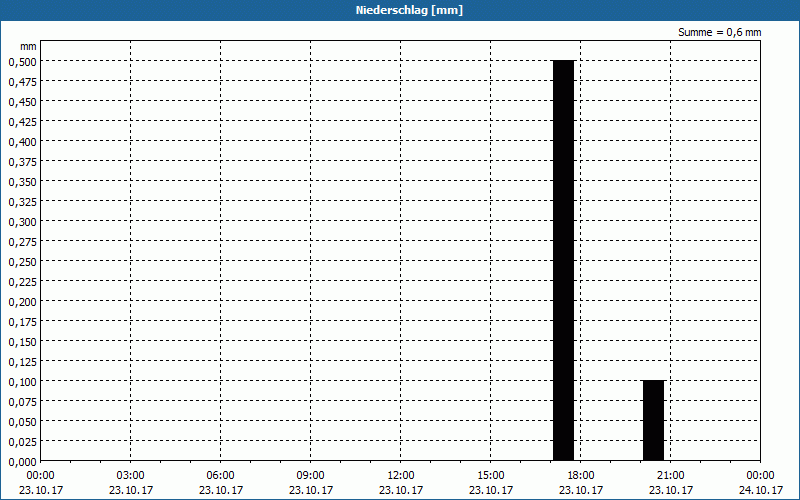Viewport: 800px width, 500px height.
Task: Click the Summe = 0,6 mm total label
Action: 719,32
